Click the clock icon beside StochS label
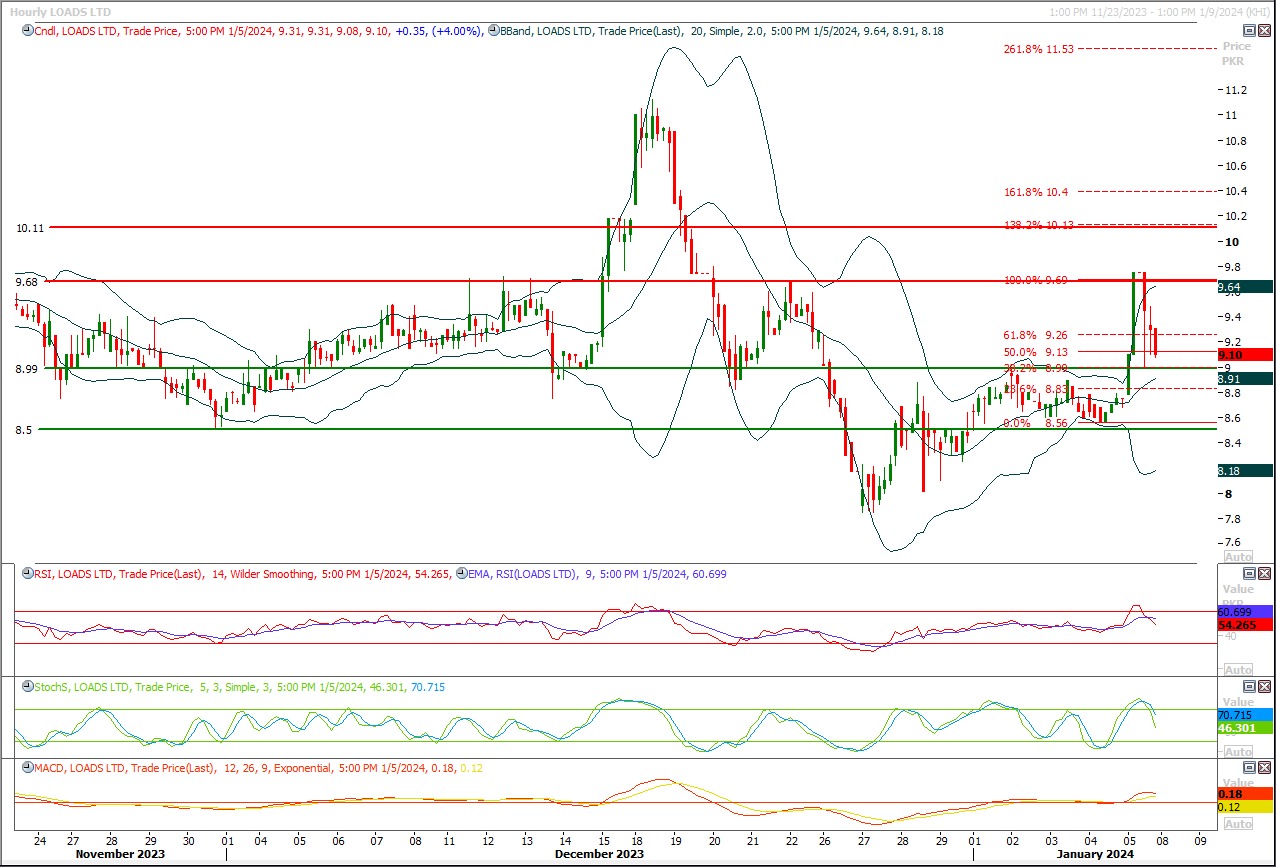1276x867 pixels. click(x=26, y=687)
